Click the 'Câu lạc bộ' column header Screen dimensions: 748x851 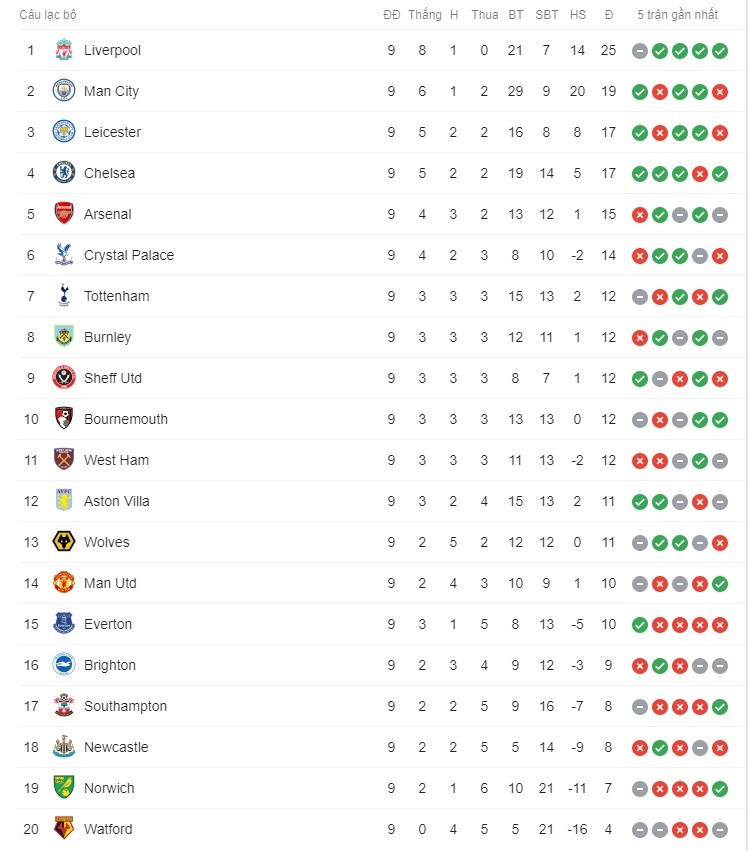[x=48, y=15]
